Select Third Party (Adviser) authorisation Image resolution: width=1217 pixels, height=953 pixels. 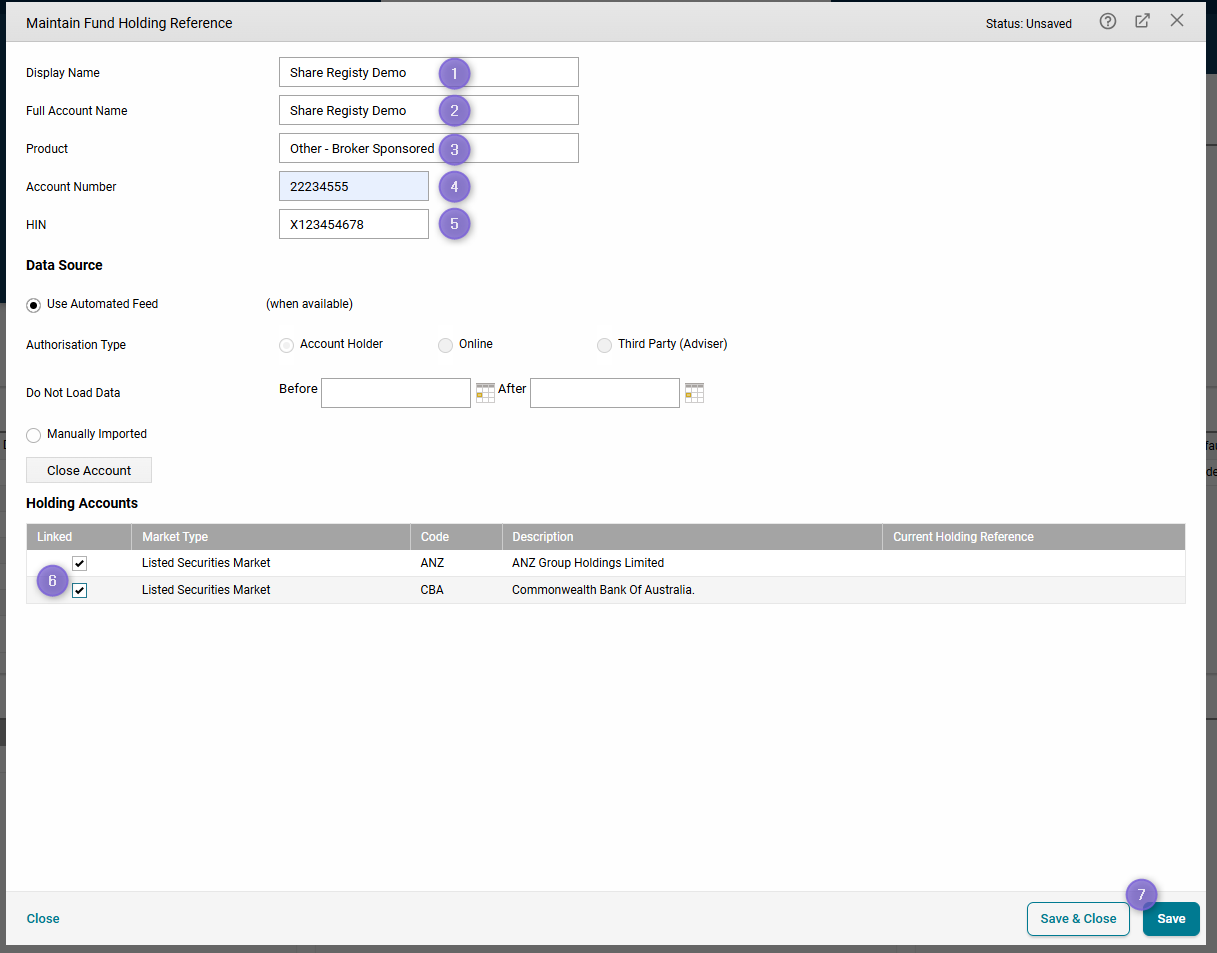click(x=604, y=344)
